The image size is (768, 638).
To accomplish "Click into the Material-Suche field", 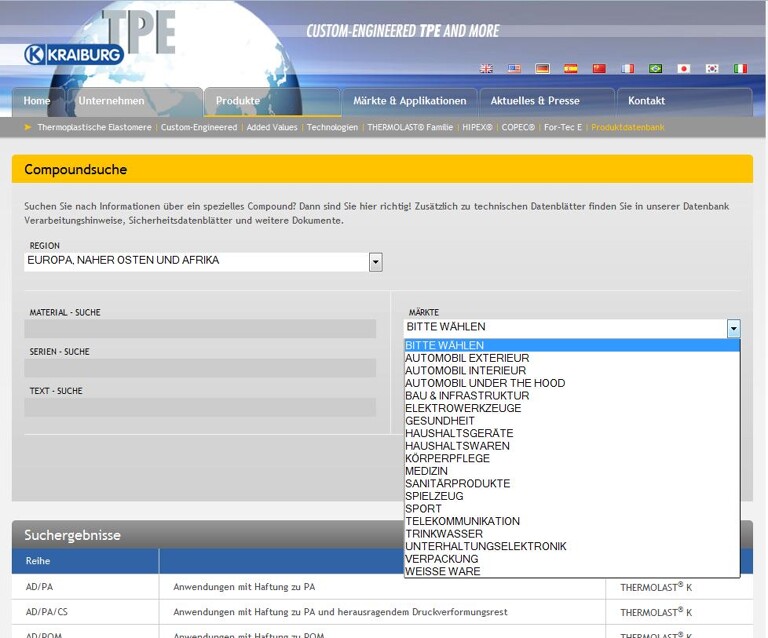I will point(200,329).
